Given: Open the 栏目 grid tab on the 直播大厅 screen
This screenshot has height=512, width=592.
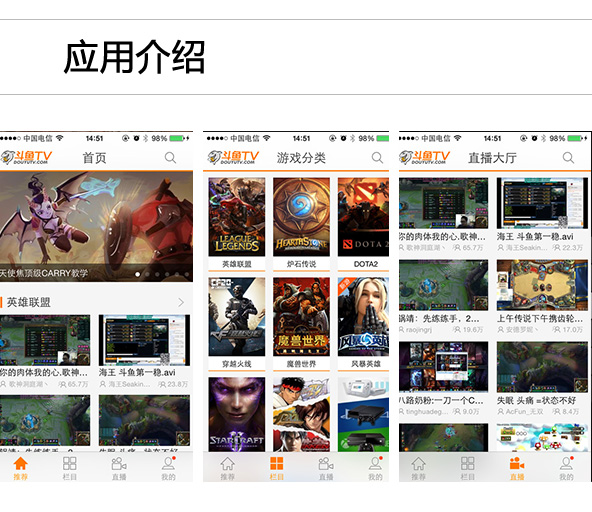Looking at the screenshot, I should [467, 468].
